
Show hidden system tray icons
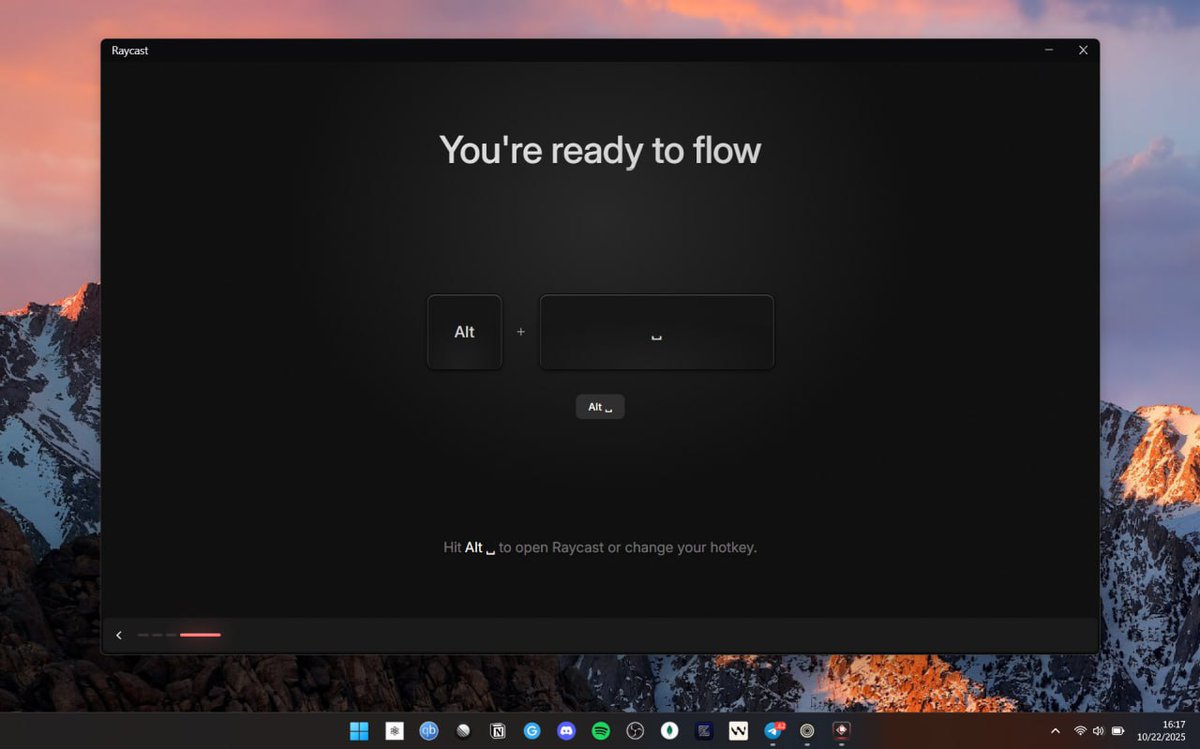click(1055, 731)
